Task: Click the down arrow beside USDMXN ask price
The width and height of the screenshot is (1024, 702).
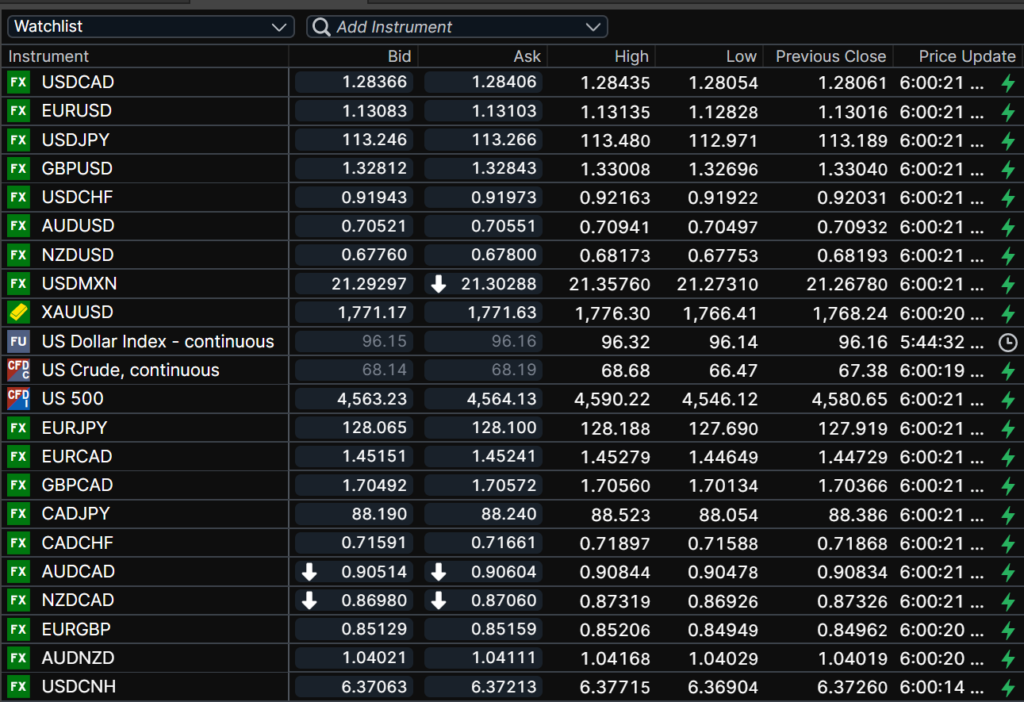Action: tap(438, 285)
